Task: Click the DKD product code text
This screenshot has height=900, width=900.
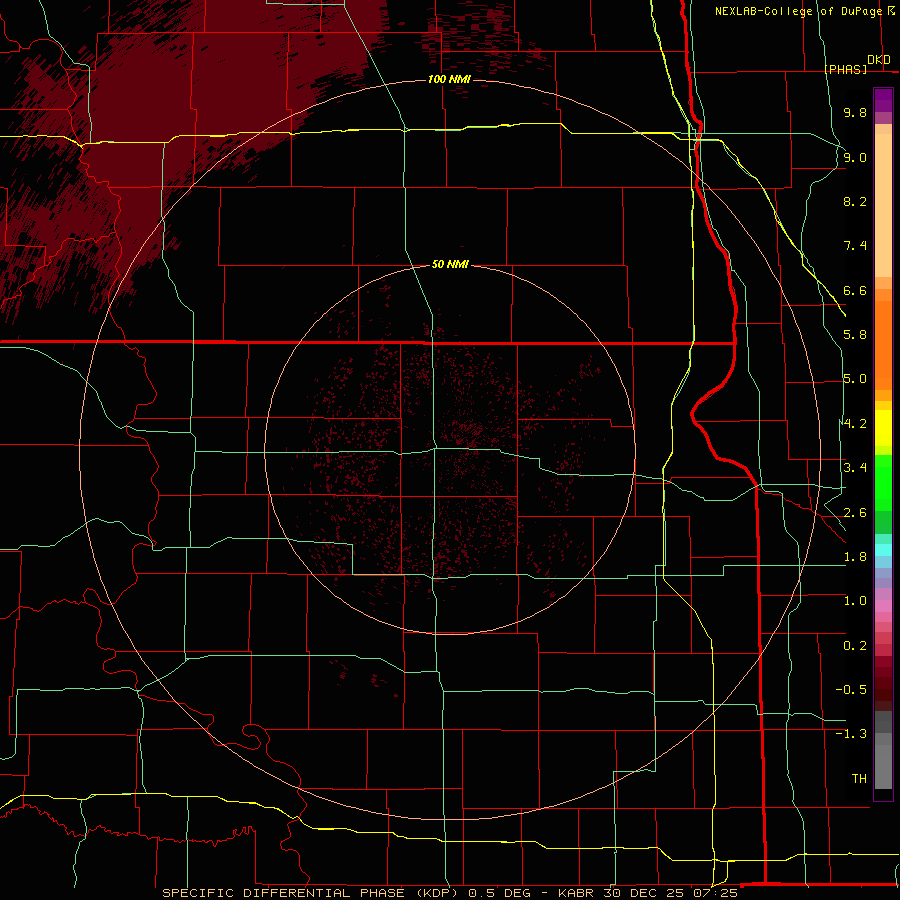Action: 879,60
